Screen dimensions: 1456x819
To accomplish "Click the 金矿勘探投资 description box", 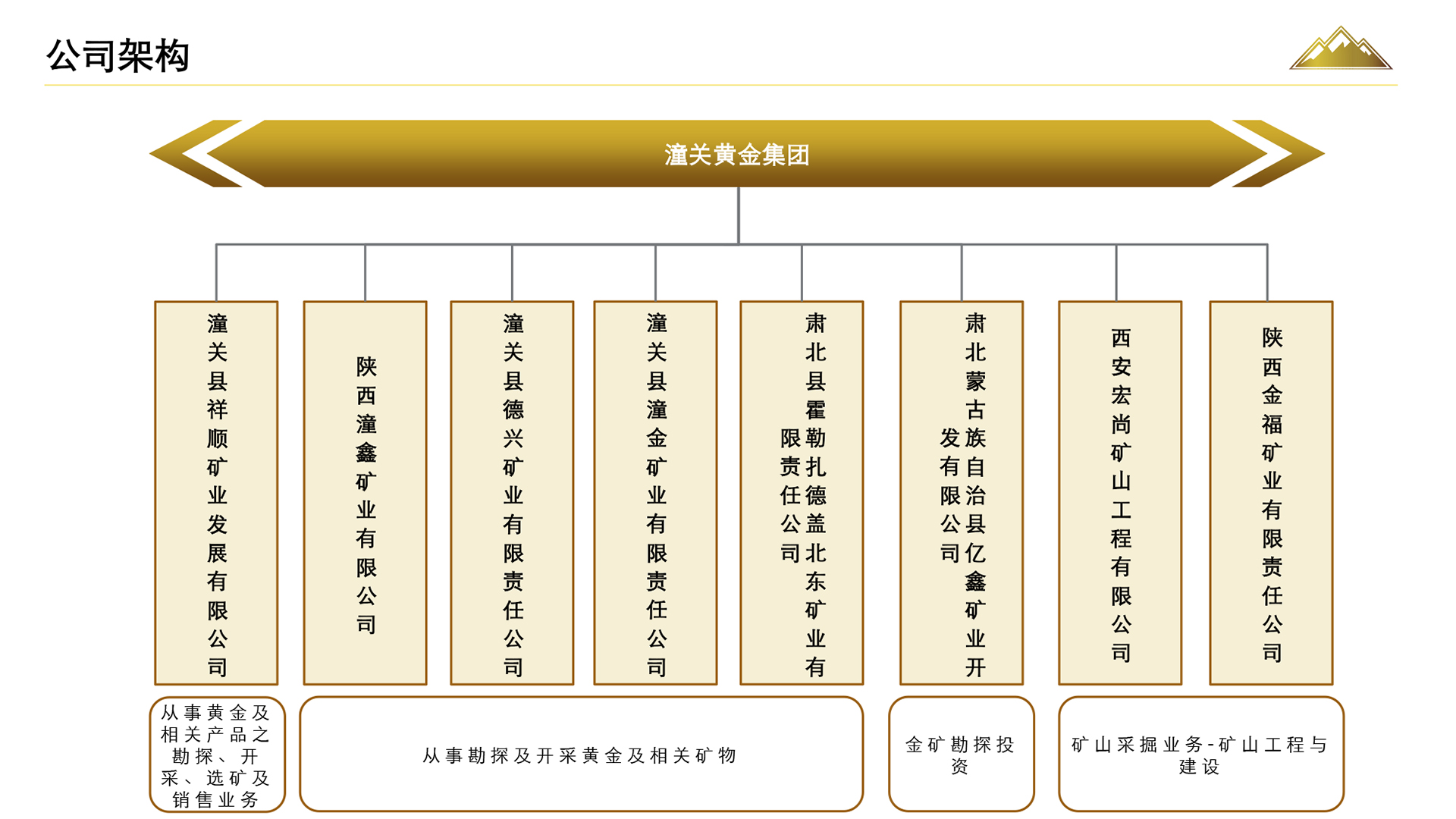I will pyautogui.click(x=961, y=755).
